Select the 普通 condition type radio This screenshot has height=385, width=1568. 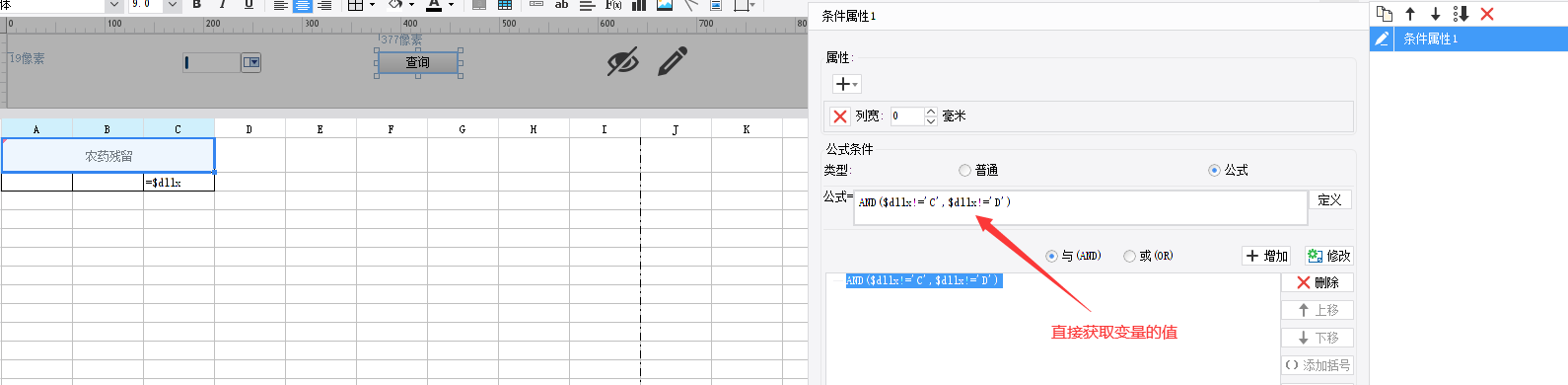click(x=965, y=171)
